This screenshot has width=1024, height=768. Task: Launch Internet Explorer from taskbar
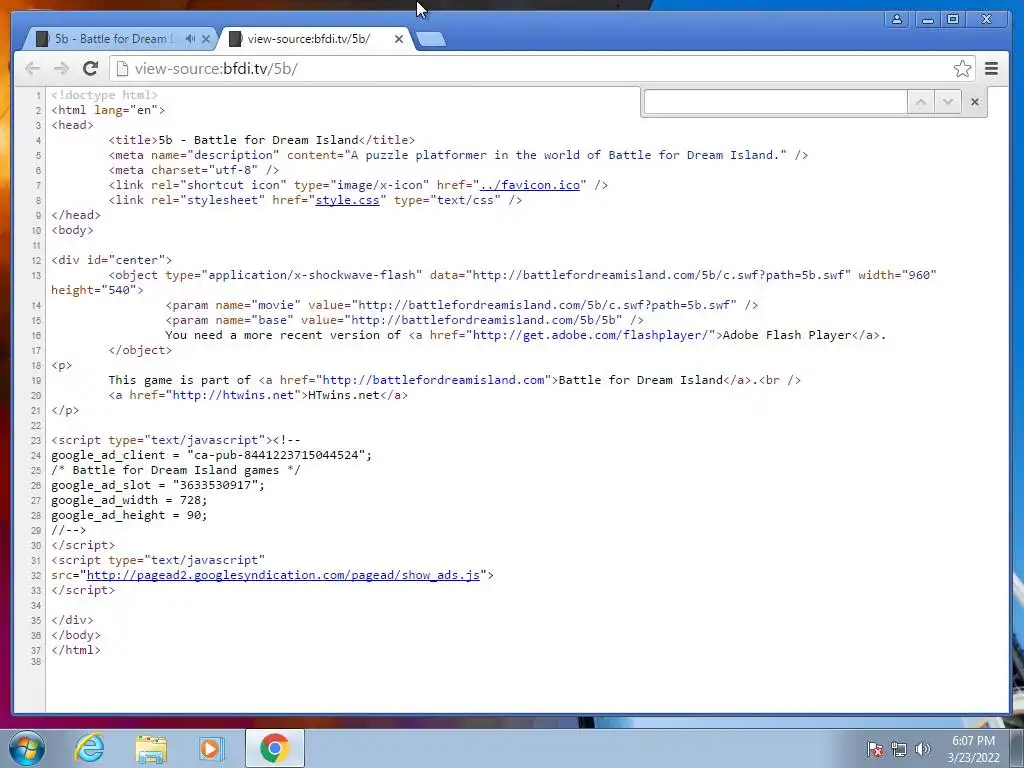tap(89, 748)
